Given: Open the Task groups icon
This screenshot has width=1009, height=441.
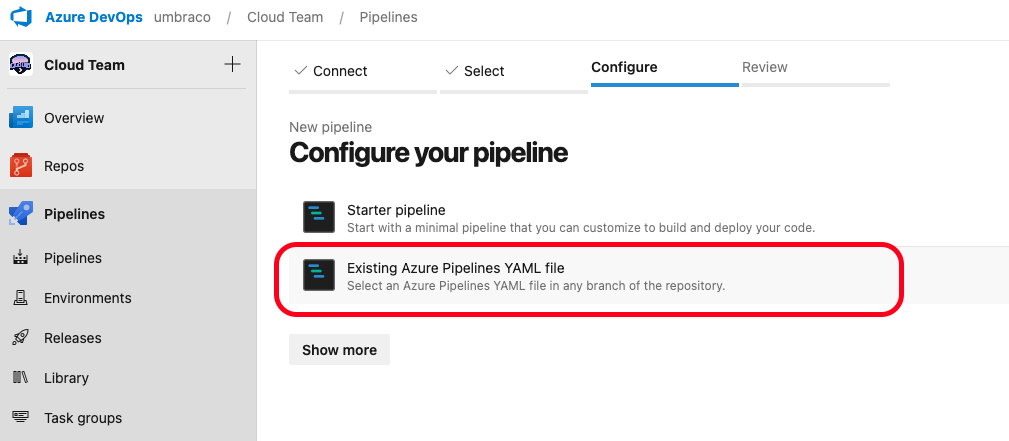Looking at the screenshot, I should 21,418.
